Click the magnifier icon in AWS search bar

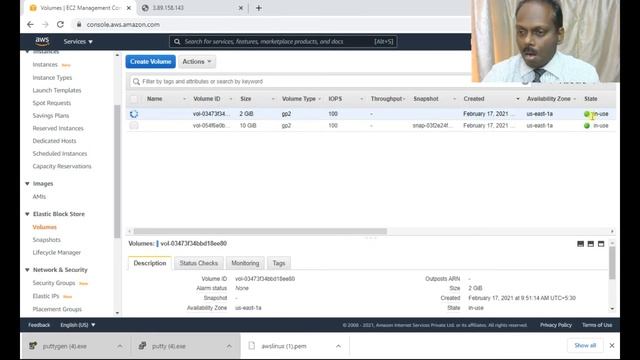[177, 42]
